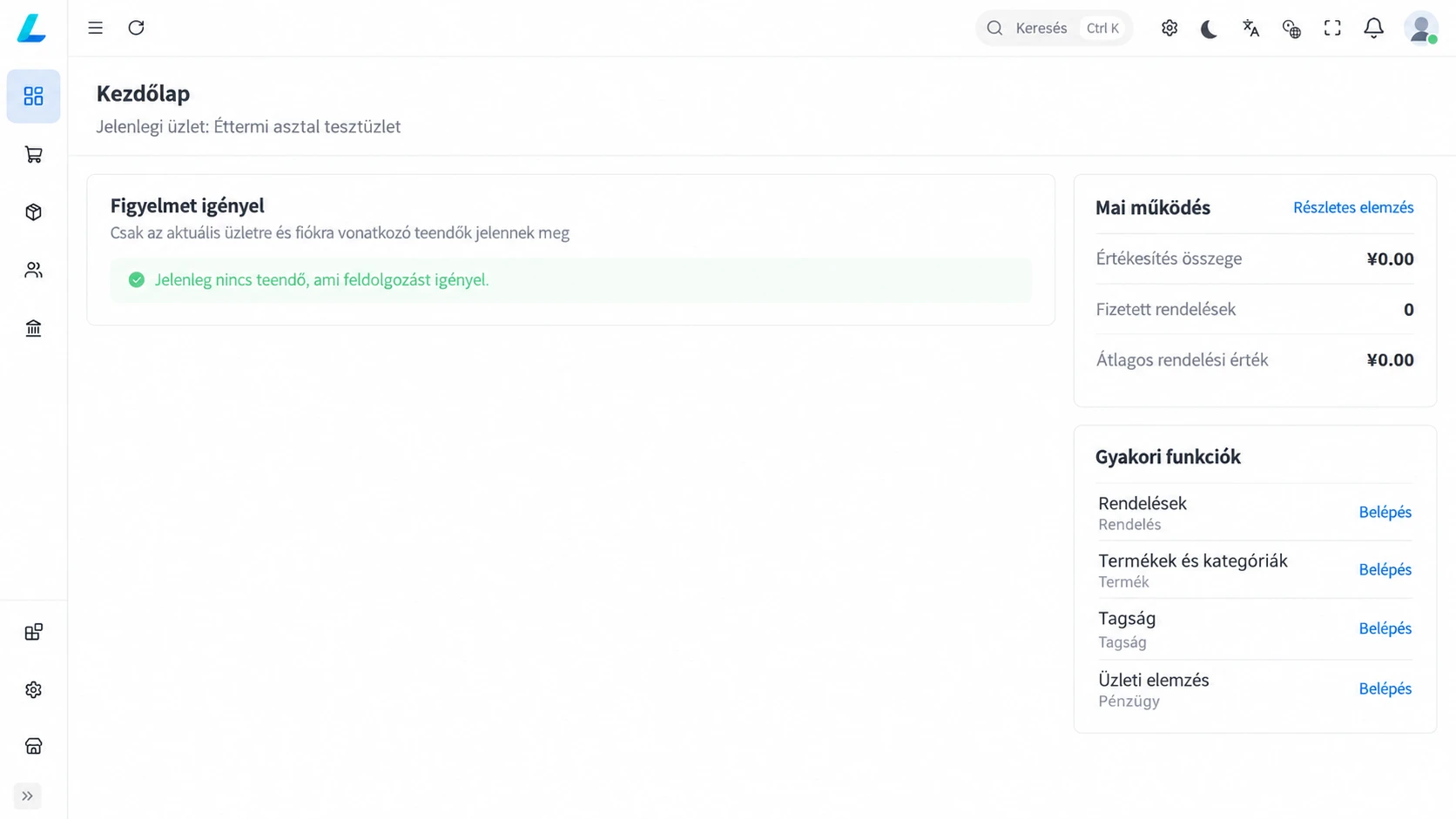
Task: Open the settings gear icon in lower sidebar
Action: [33, 689]
